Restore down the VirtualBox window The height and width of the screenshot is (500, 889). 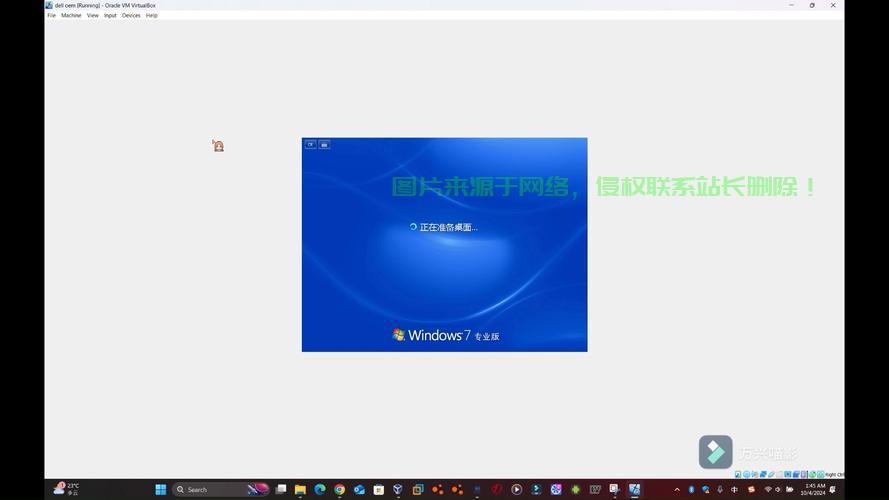click(x=812, y=5)
